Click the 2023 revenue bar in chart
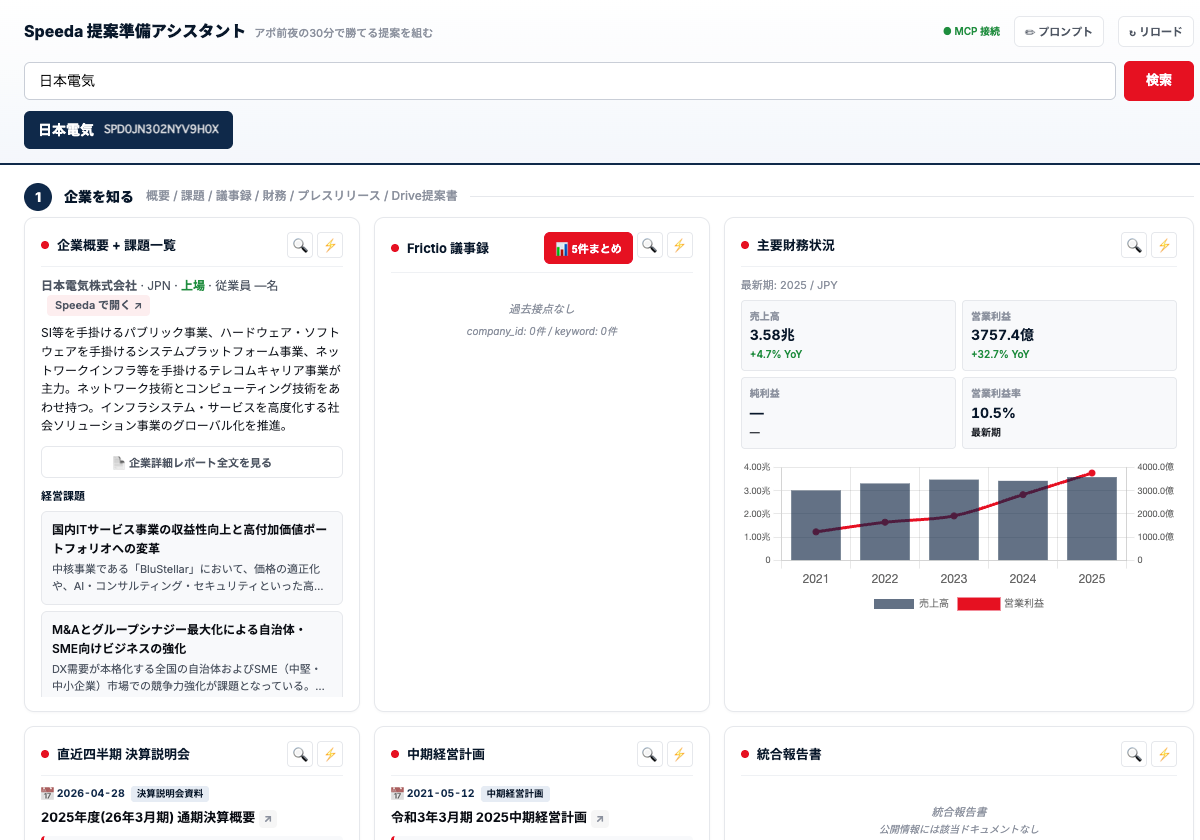Viewport: 1200px width, 840px height. [x=954, y=520]
